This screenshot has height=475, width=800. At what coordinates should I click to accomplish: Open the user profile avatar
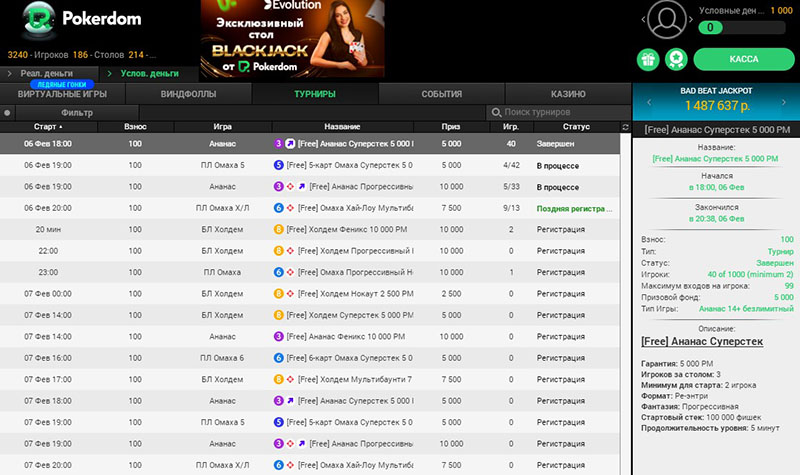[666, 19]
